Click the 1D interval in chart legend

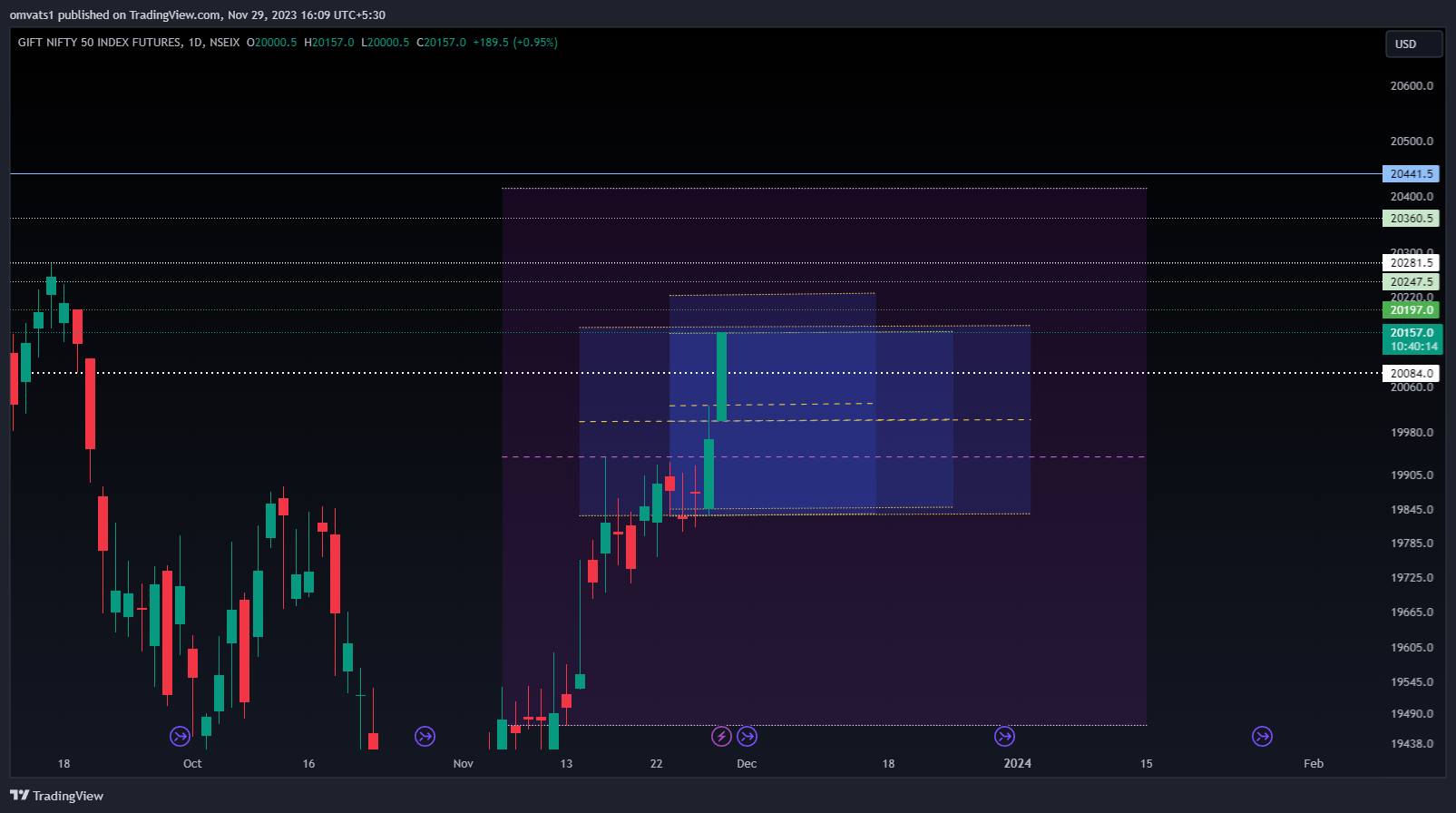[195, 43]
